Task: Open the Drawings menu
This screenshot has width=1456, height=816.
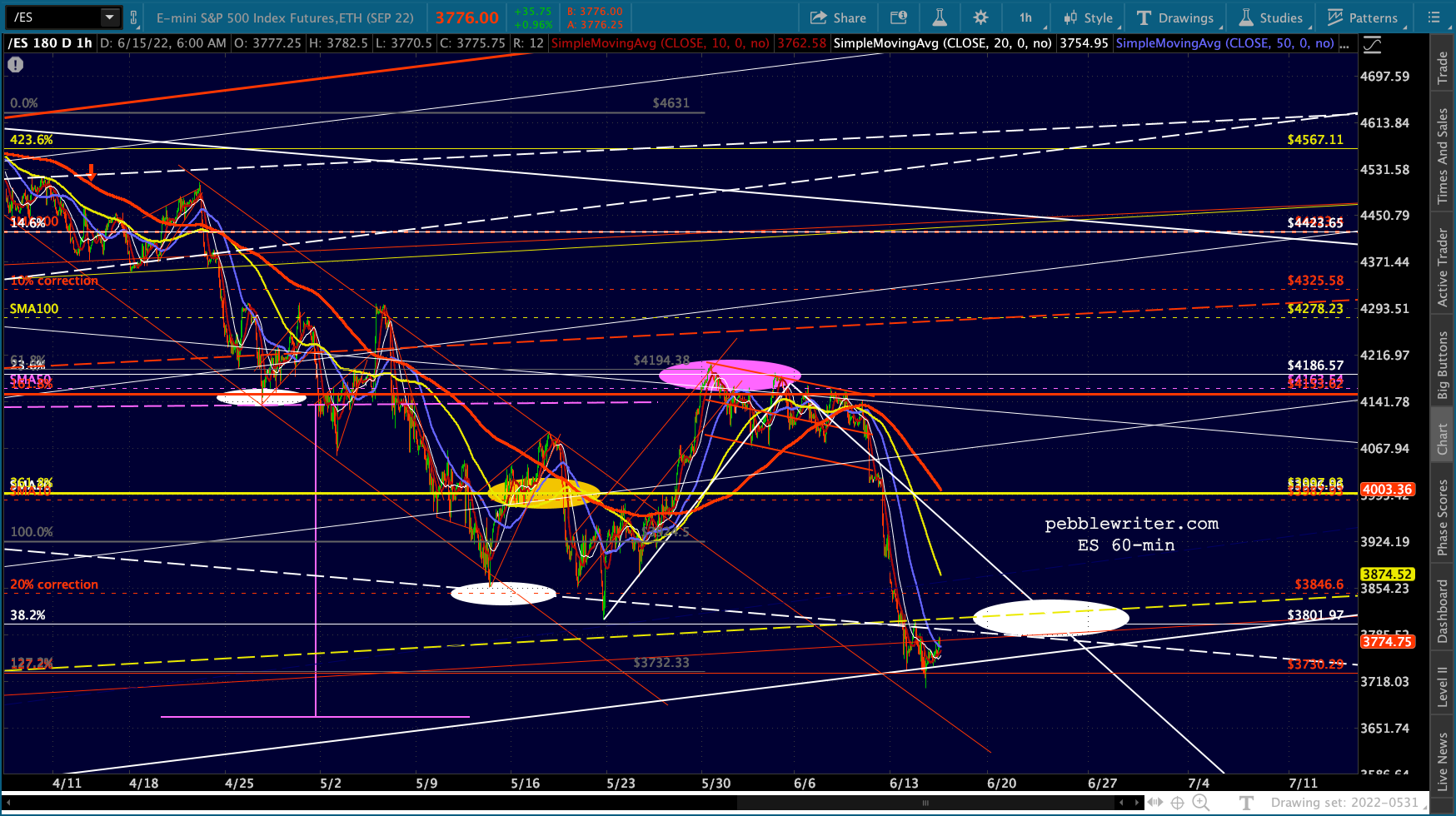Action: tap(1175, 17)
